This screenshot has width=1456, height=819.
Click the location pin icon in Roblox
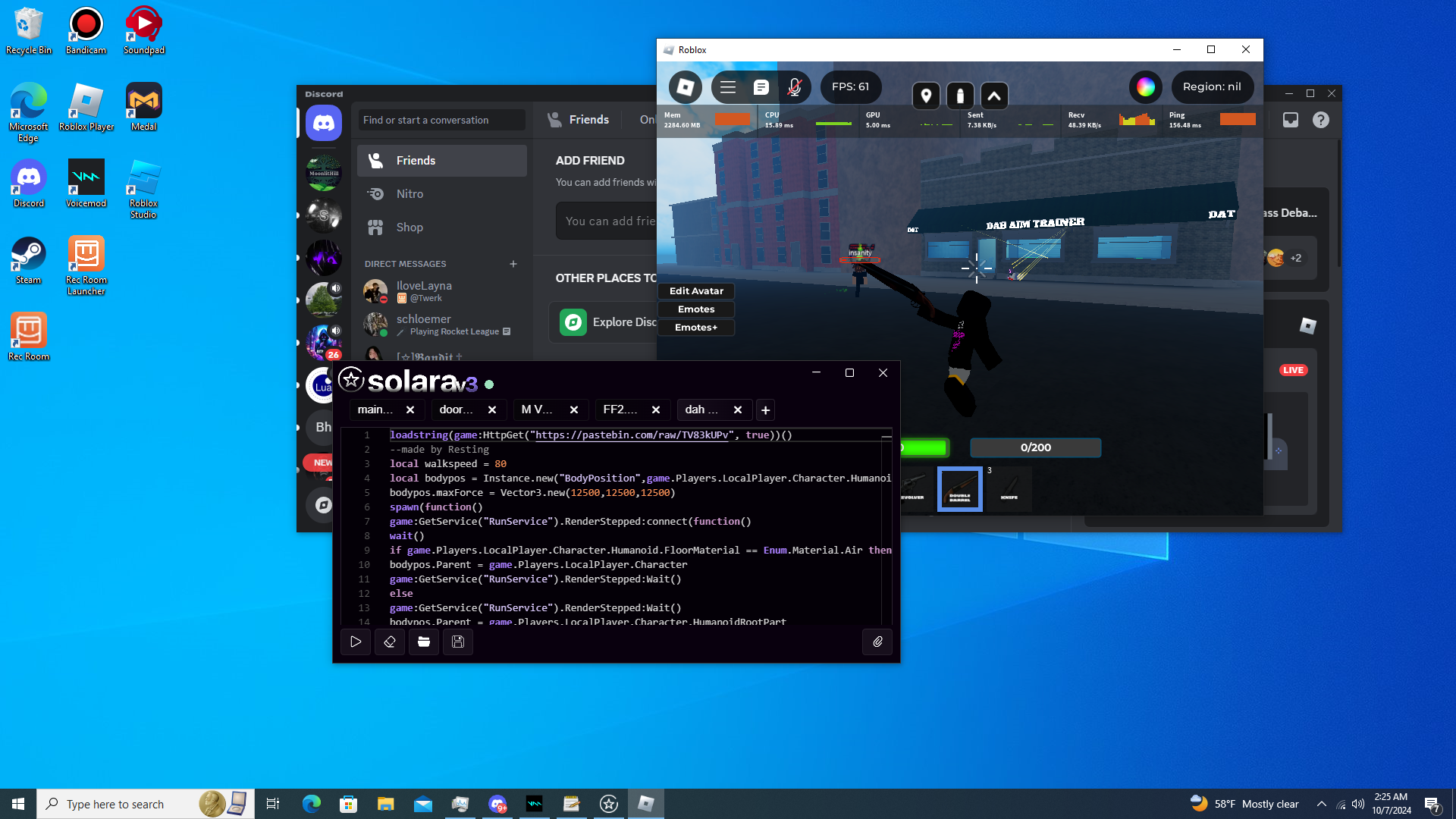(x=926, y=96)
